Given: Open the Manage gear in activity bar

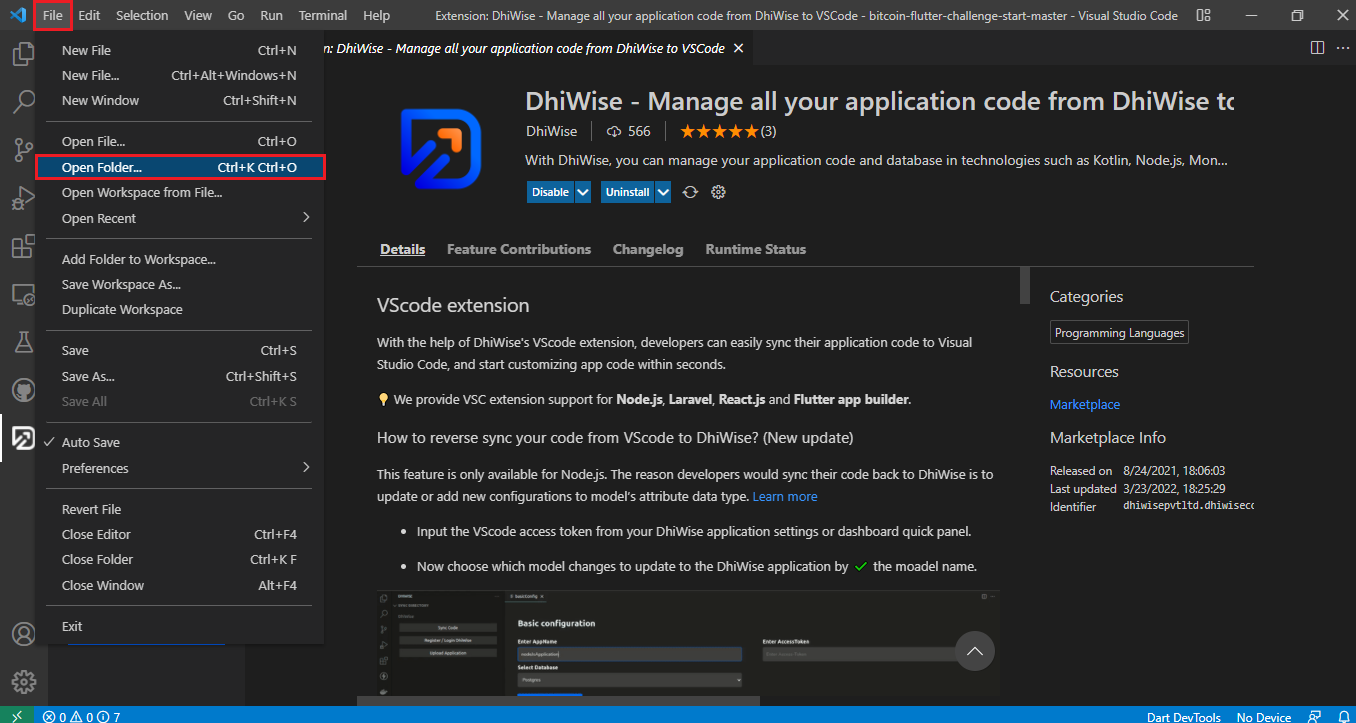Looking at the screenshot, I should [23, 682].
